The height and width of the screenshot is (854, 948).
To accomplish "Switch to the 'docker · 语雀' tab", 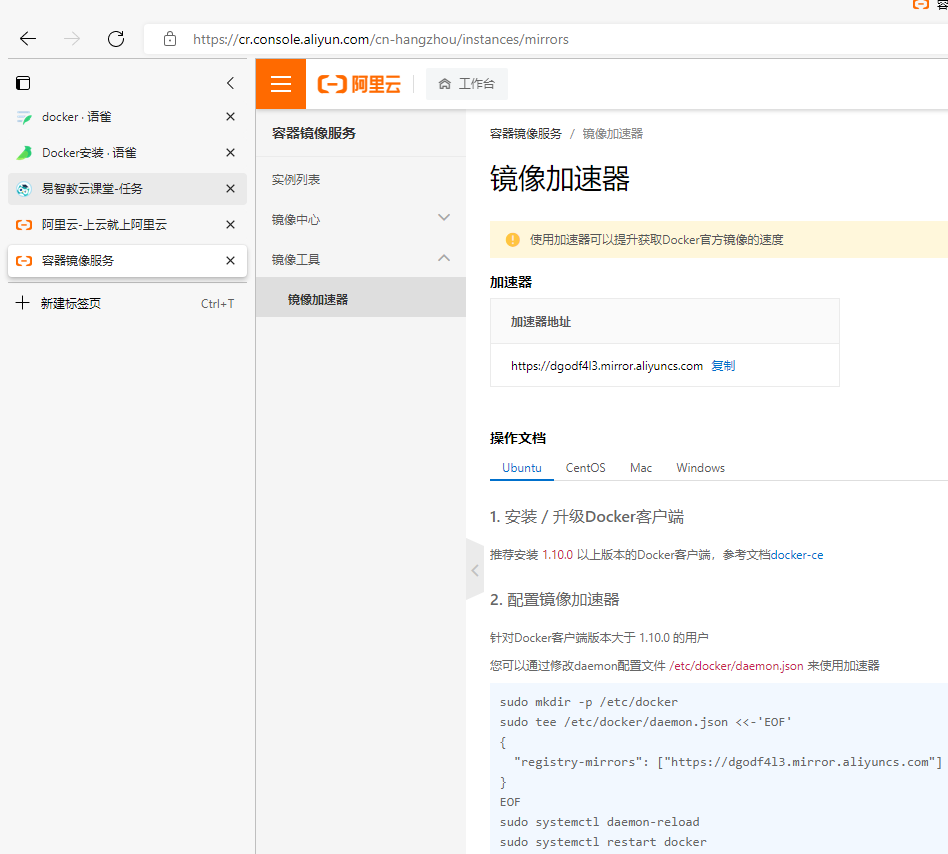I will 127,117.
